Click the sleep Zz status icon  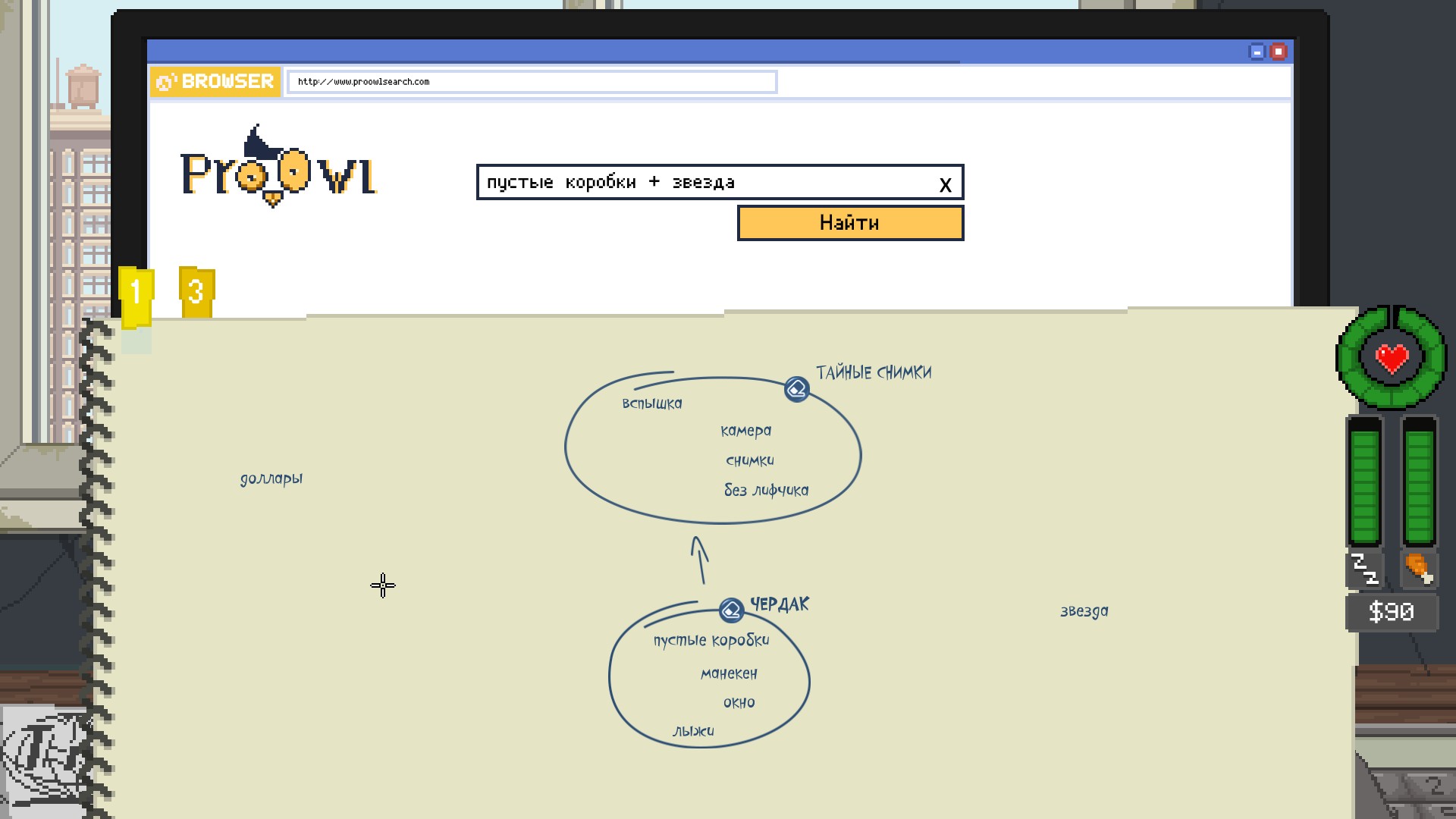tap(1364, 570)
